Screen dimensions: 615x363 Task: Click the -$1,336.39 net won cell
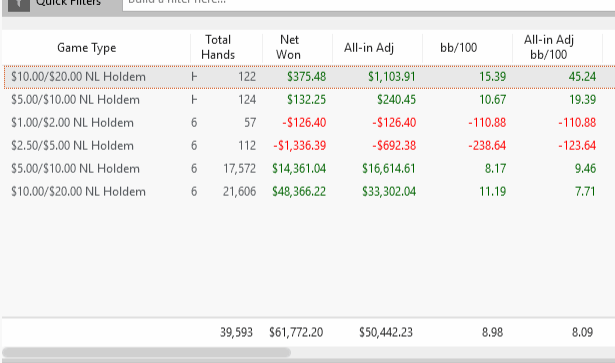pos(300,146)
